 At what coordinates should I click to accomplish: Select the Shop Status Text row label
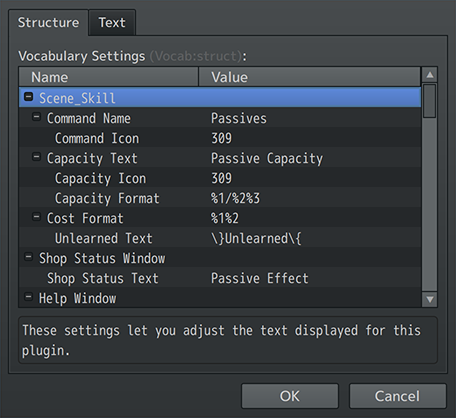pos(103,278)
